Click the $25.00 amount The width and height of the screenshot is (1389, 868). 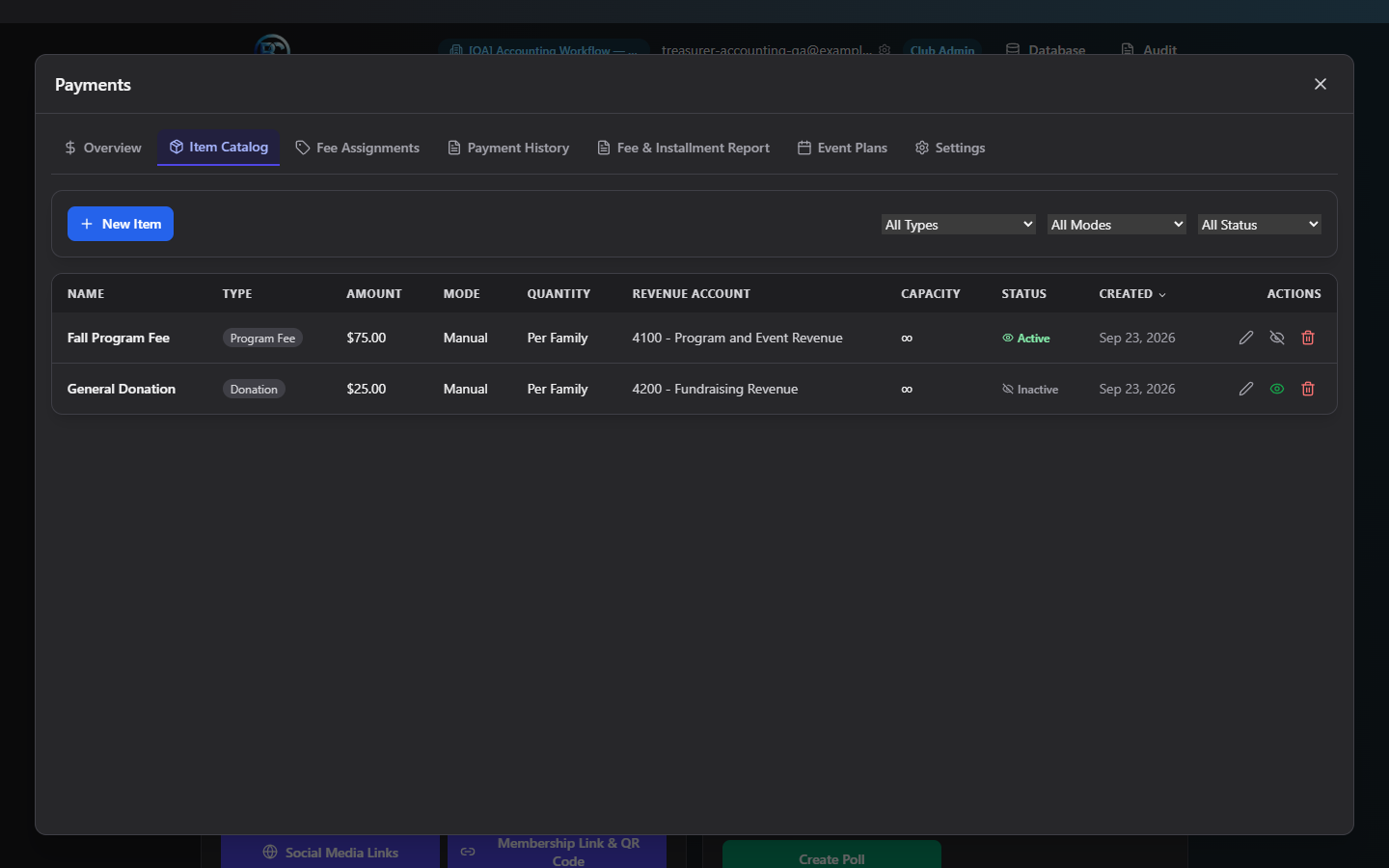tap(367, 389)
